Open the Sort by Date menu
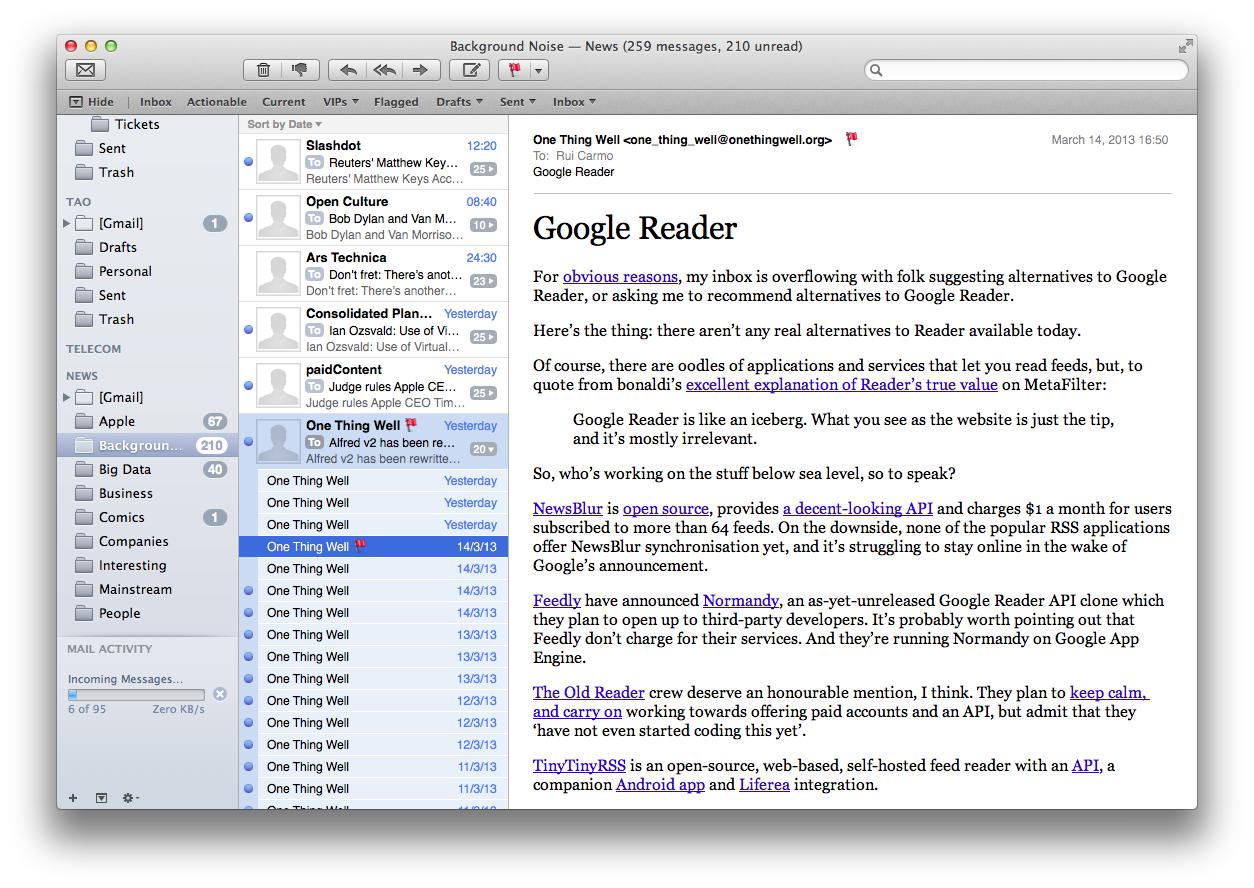1254x888 pixels. pos(284,124)
